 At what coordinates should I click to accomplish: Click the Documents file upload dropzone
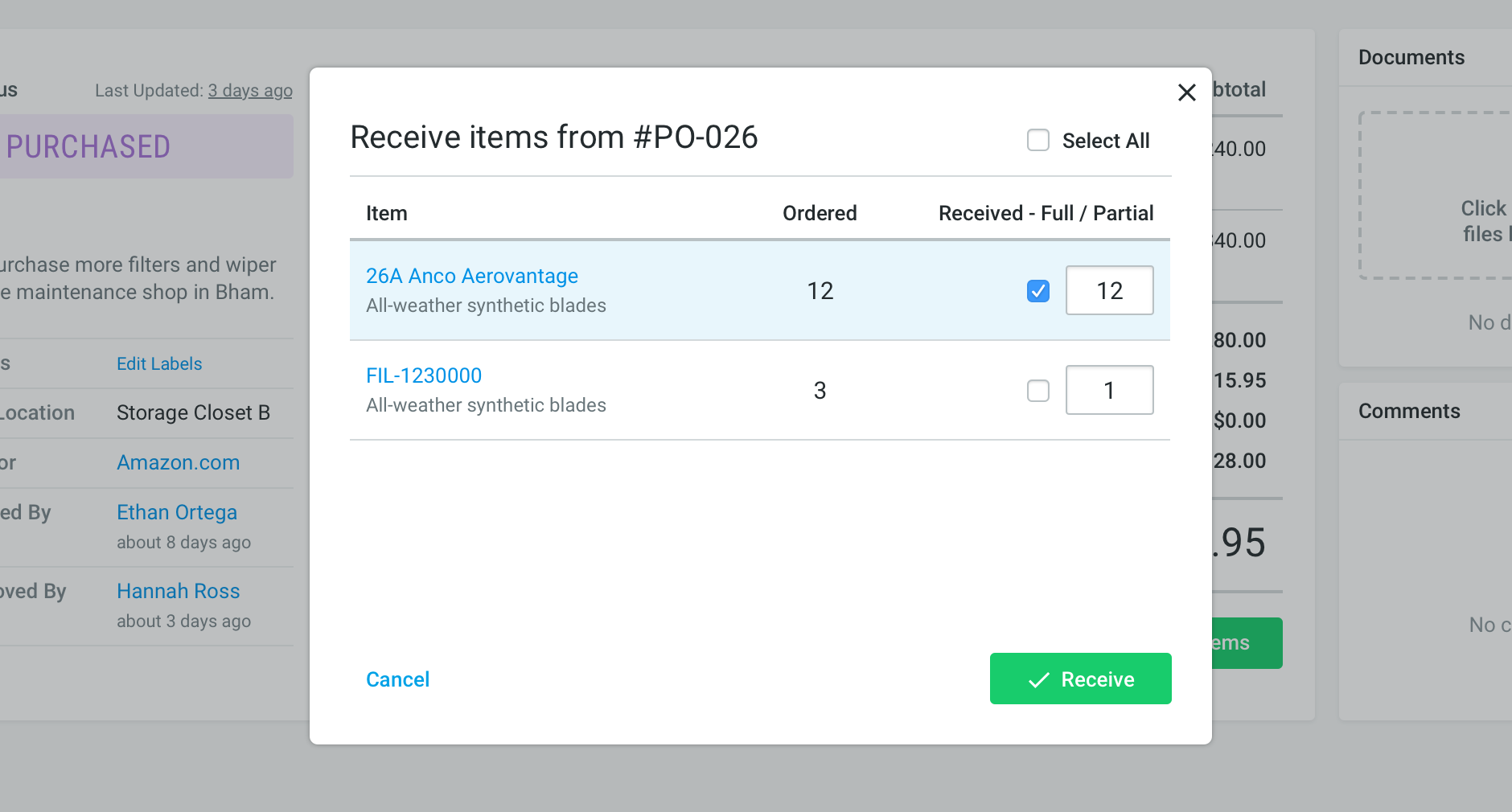(x=1436, y=195)
